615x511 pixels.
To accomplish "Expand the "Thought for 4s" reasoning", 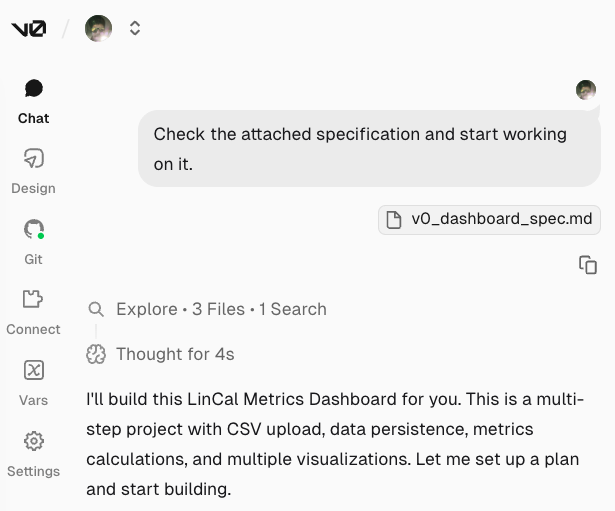I will click(175, 354).
